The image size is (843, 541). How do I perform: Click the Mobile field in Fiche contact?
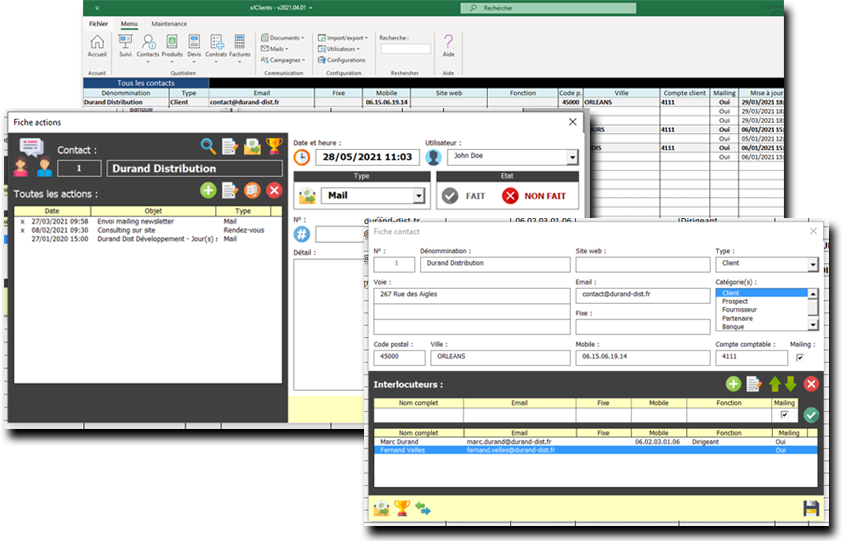point(642,357)
